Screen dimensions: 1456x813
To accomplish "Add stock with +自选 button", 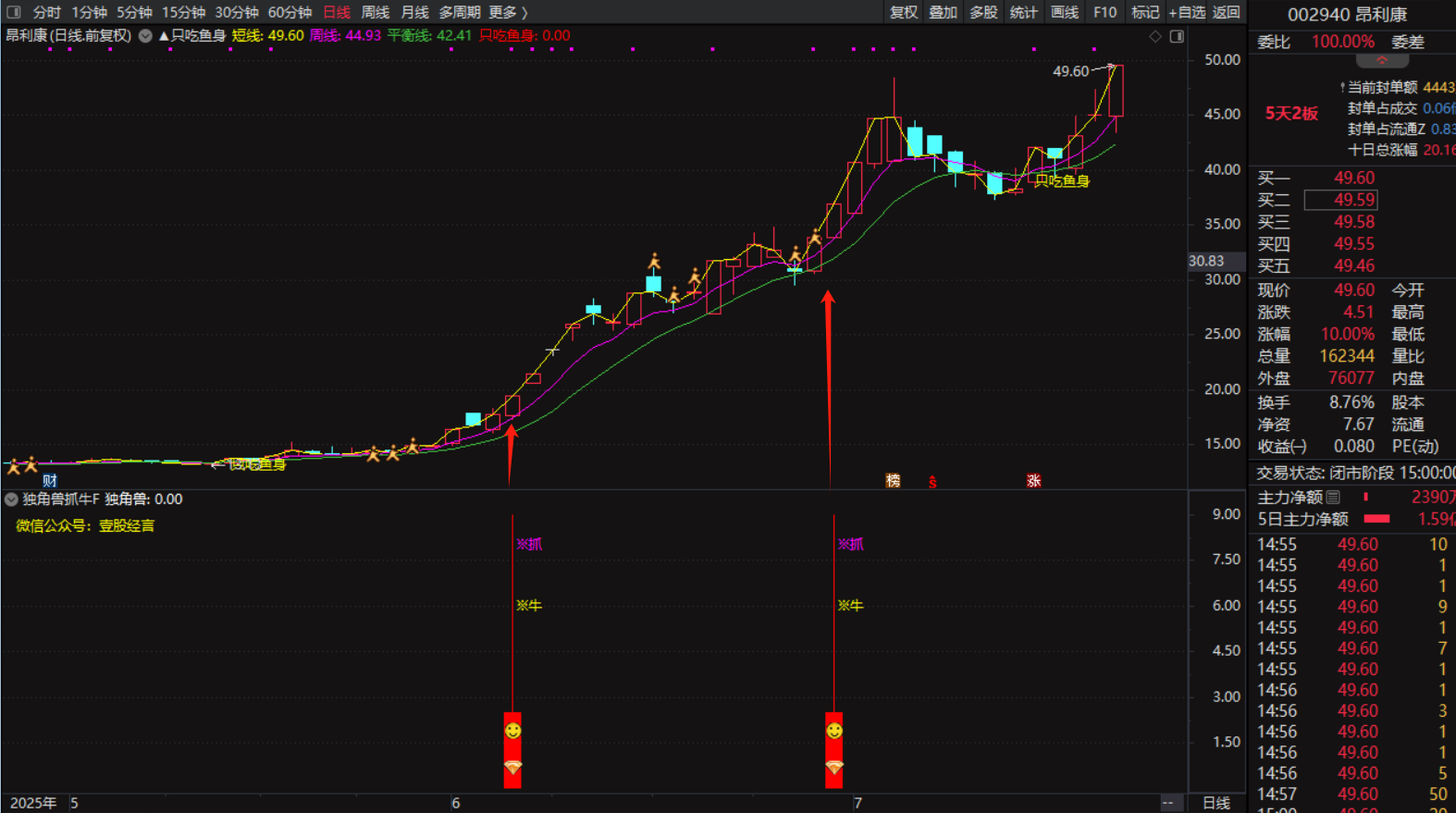I will pyautogui.click(x=1187, y=12).
